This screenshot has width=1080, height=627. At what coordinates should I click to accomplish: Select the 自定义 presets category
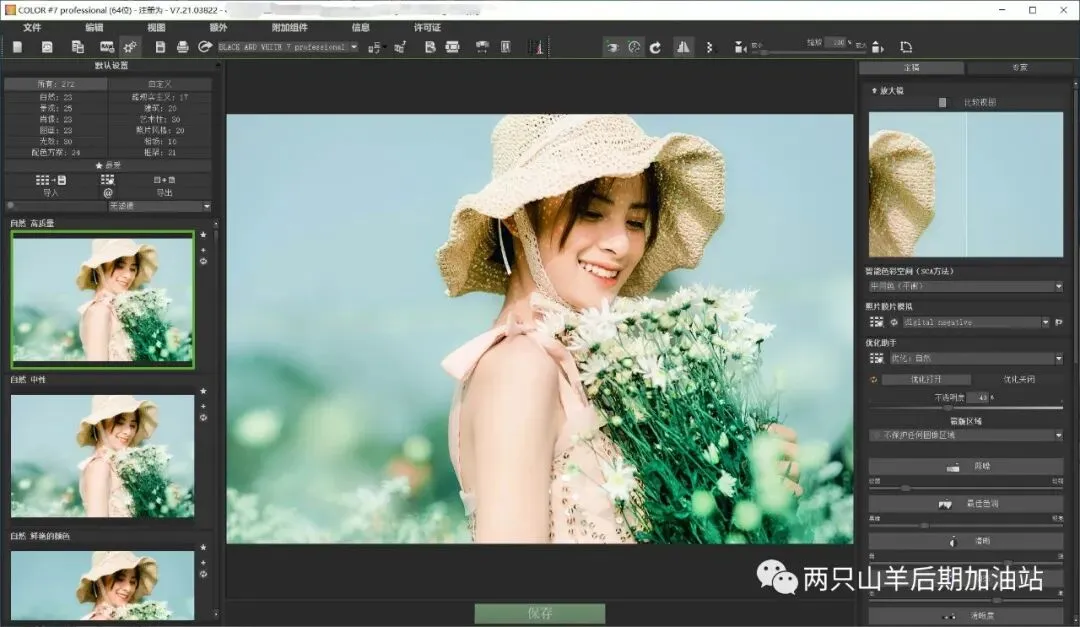pos(160,84)
